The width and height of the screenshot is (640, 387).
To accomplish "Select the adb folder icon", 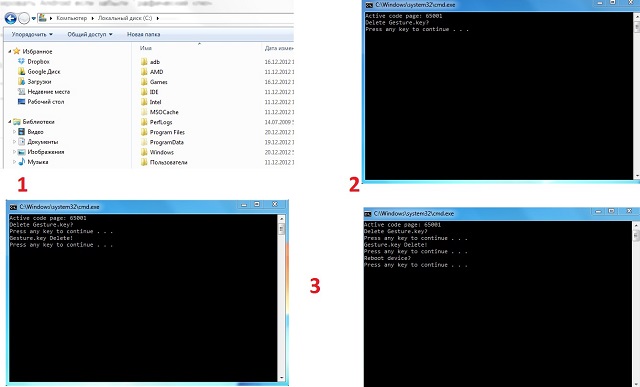I will coord(144,62).
